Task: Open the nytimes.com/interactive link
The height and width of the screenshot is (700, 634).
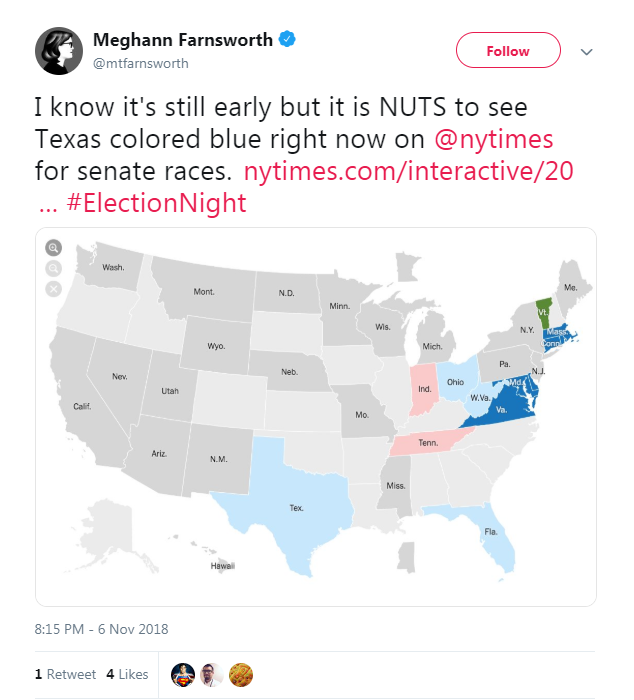Action: 409,171
